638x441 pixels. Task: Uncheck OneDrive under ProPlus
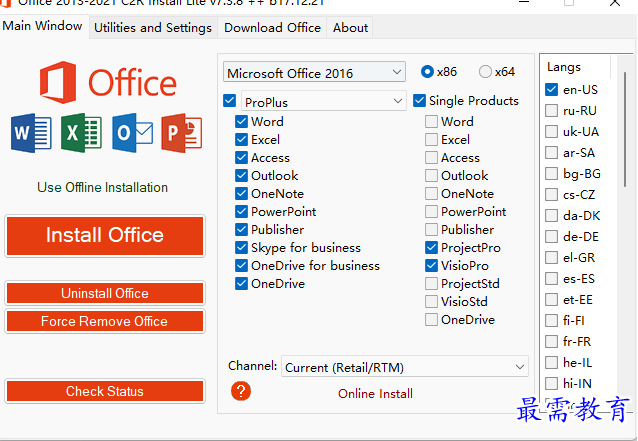point(241,283)
